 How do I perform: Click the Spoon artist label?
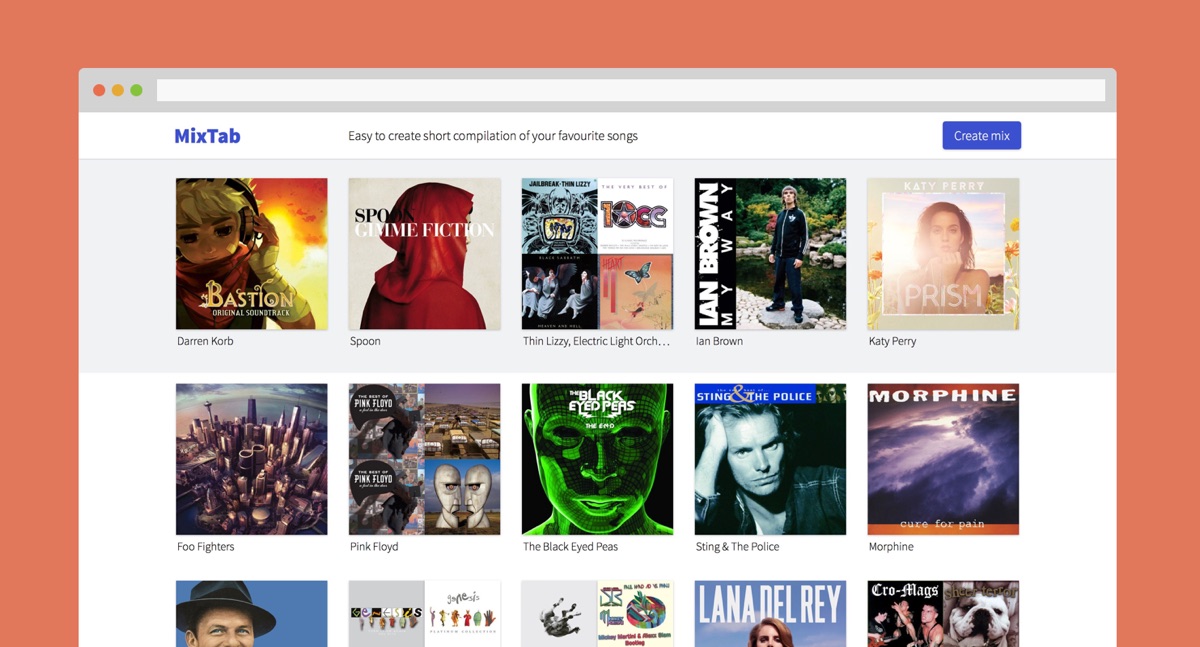(365, 341)
